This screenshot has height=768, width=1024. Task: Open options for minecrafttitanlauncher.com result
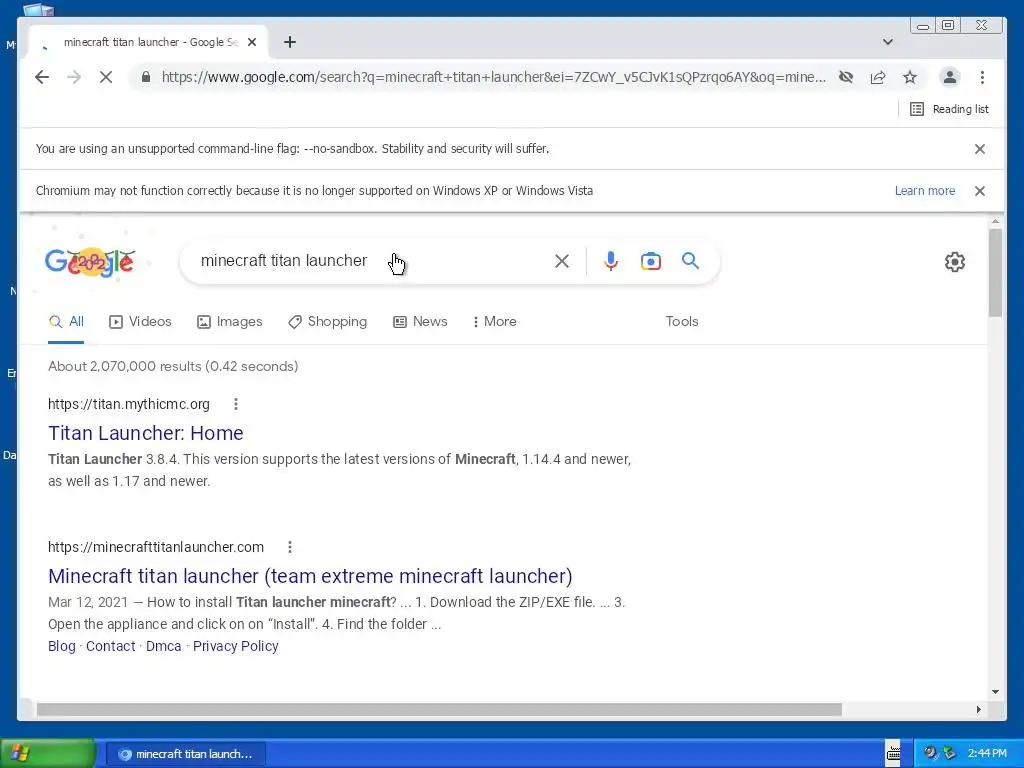[290, 547]
